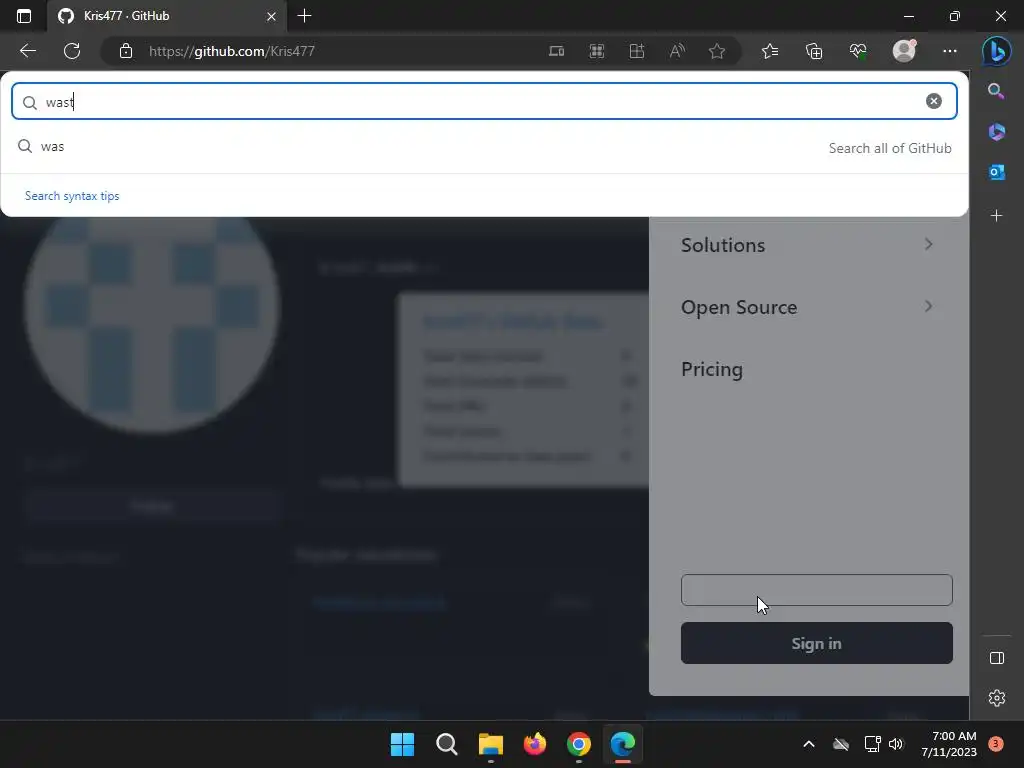Open Windows taskbar search
This screenshot has height=768, width=1024.
pyautogui.click(x=447, y=744)
